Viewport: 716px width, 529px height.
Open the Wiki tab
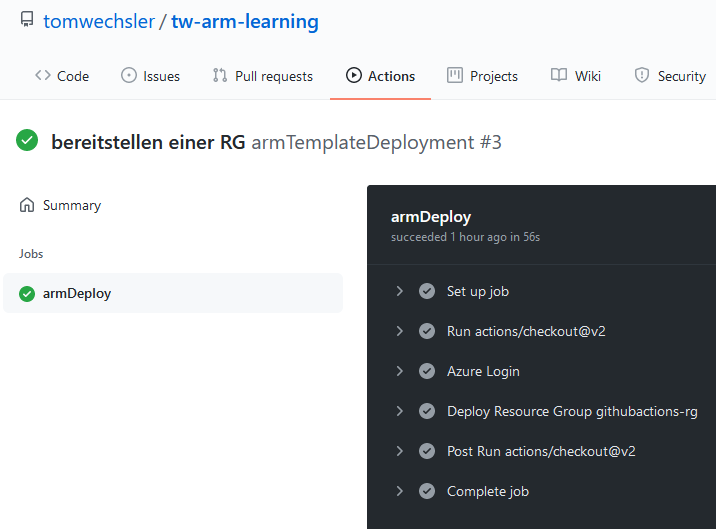click(576, 76)
